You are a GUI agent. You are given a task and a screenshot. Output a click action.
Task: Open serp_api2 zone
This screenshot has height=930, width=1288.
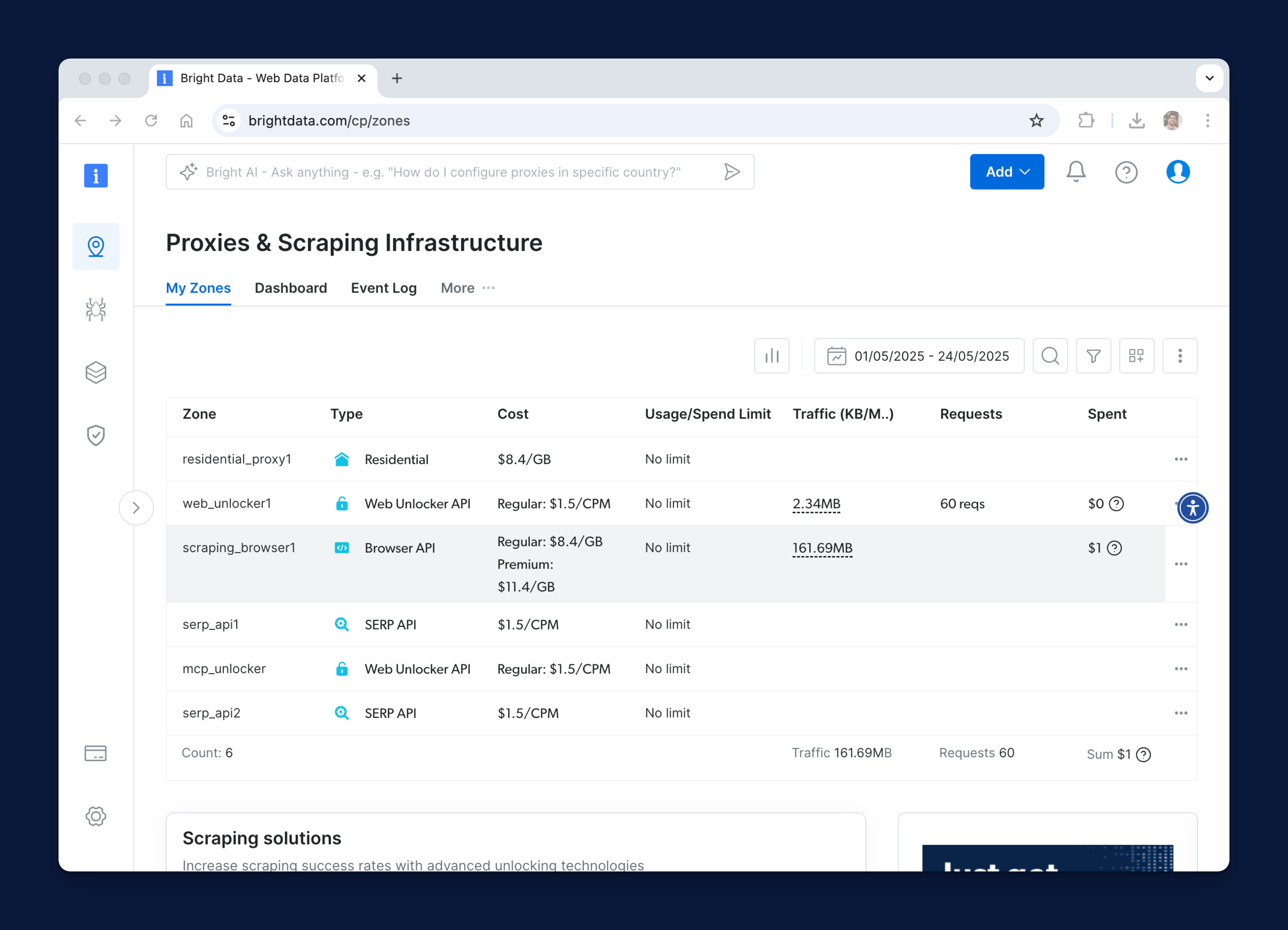(x=211, y=713)
